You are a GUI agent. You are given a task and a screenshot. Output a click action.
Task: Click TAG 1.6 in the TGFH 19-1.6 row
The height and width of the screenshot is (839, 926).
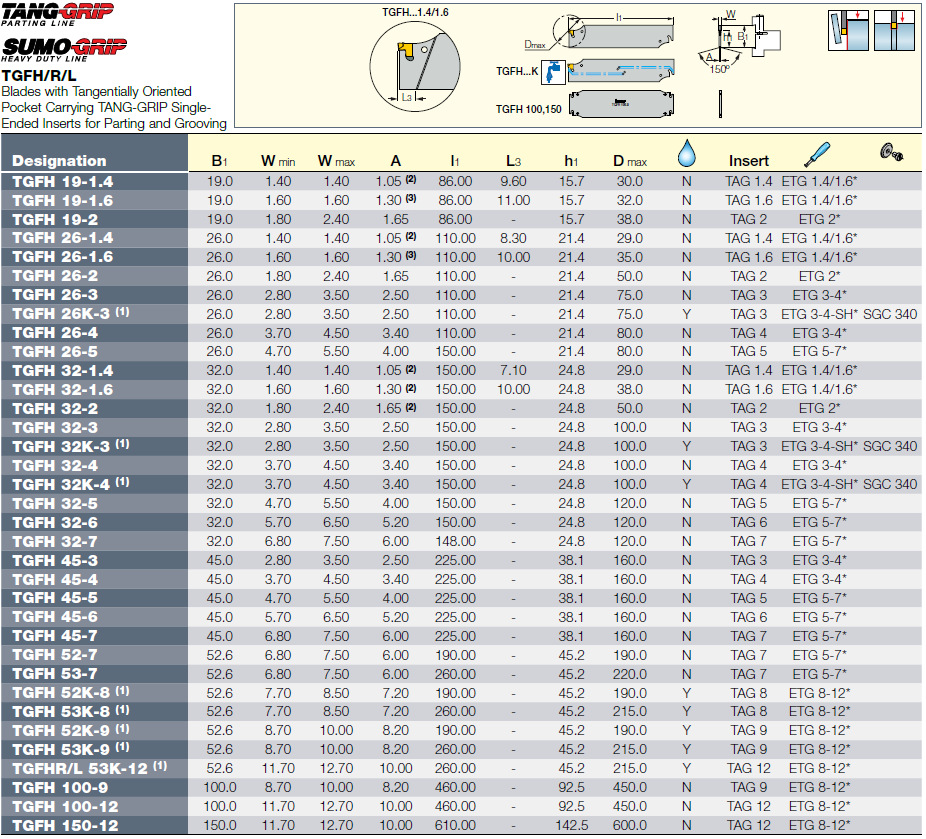748,201
